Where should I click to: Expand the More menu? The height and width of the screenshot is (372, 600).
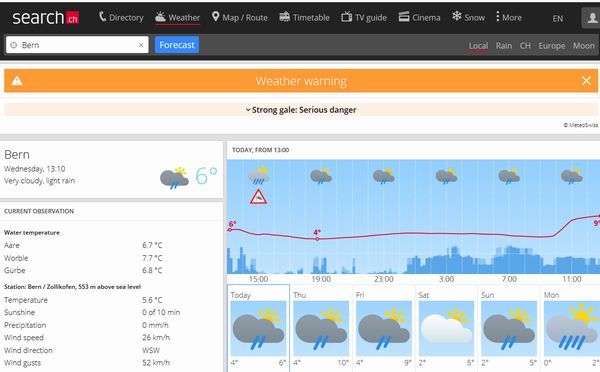(x=509, y=17)
